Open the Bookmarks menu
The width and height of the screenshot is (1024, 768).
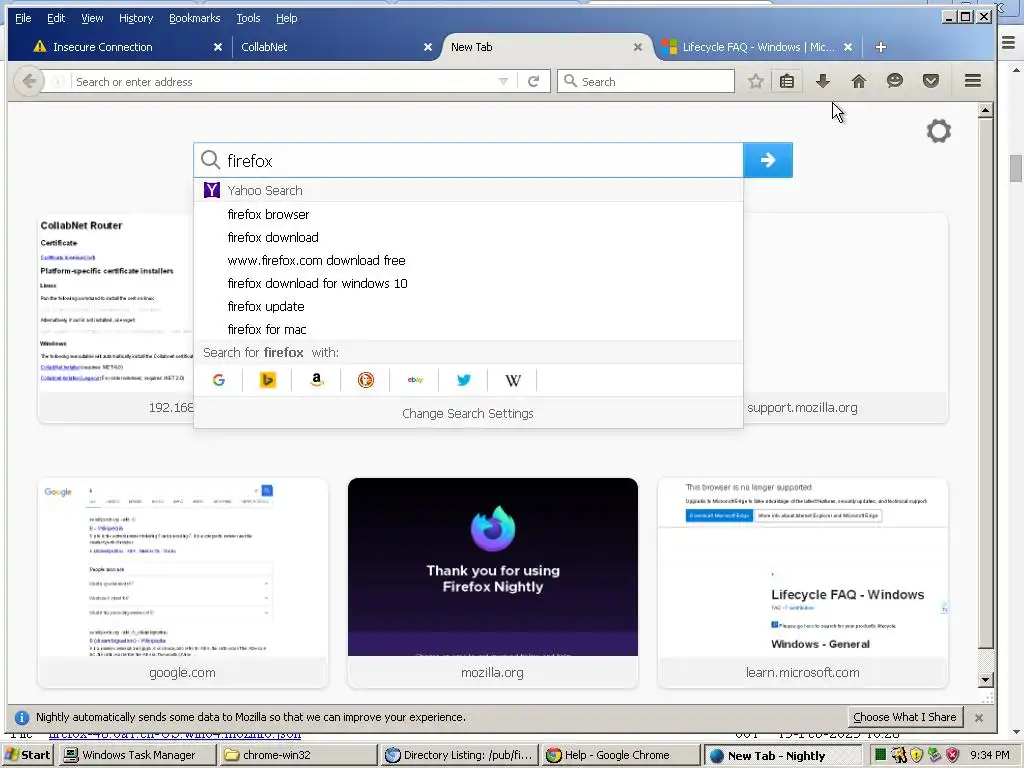click(195, 18)
